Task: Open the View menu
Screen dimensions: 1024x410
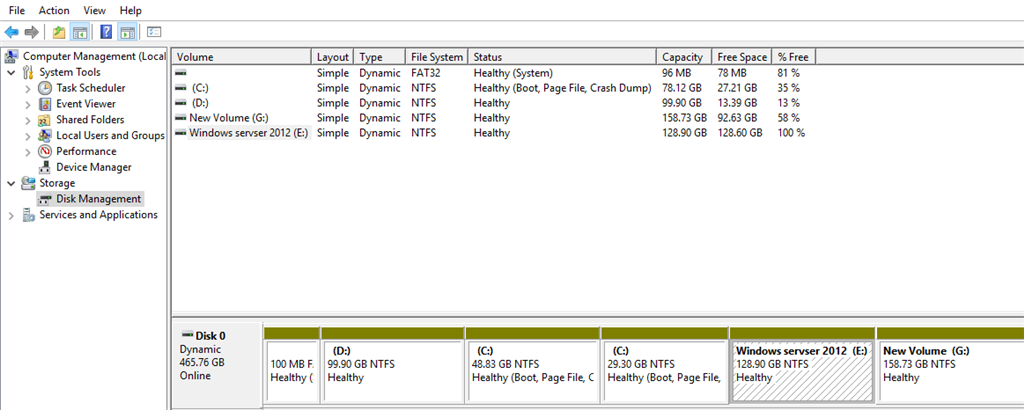Action: (x=95, y=10)
